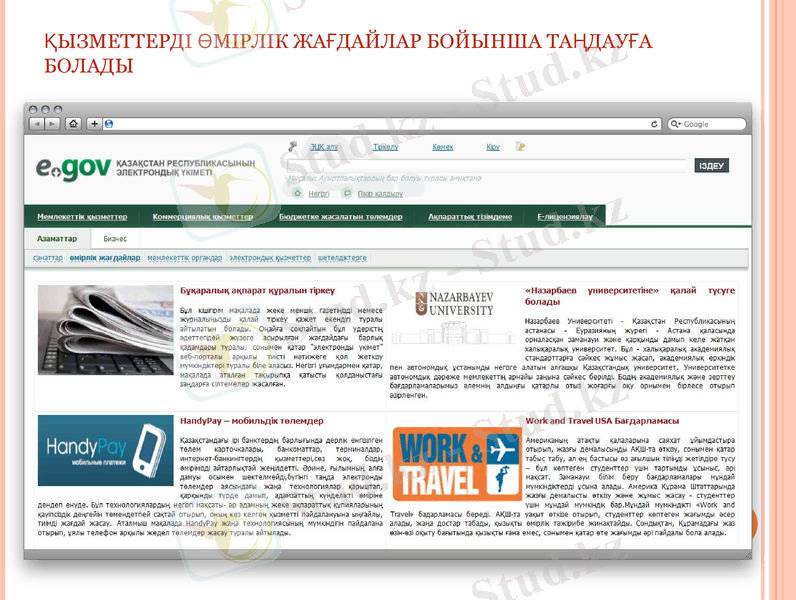Switch to the Азаматтар tab
The width and height of the screenshot is (796, 600).
pyautogui.click(x=57, y=238)
